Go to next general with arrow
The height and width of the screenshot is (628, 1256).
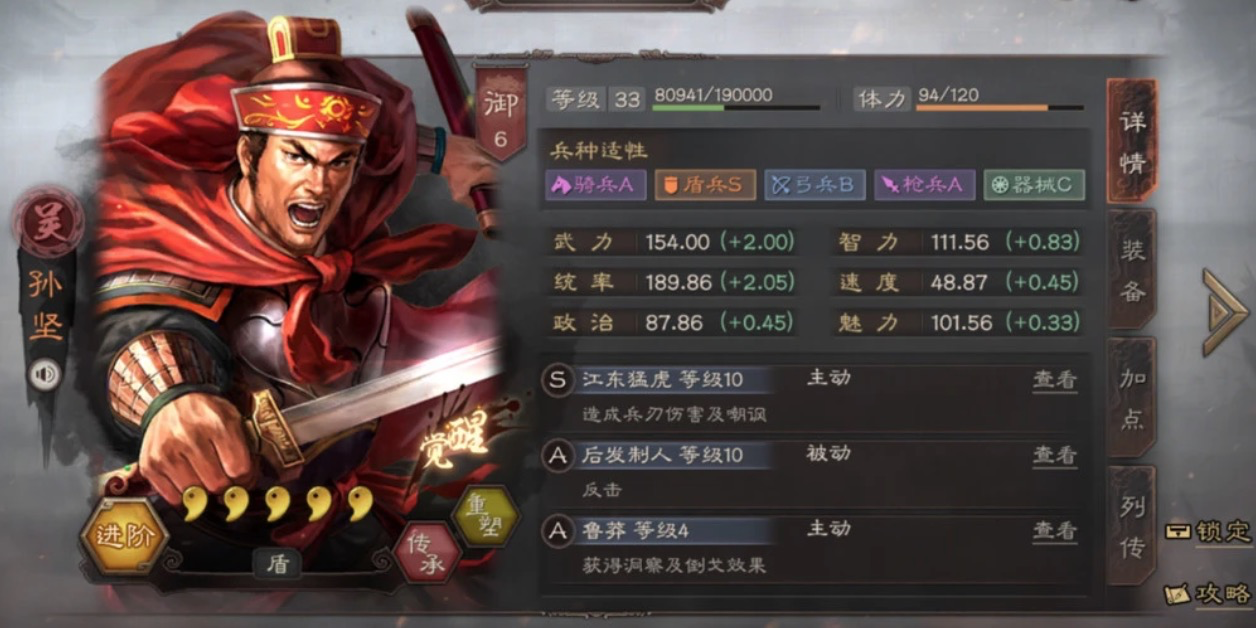[1224, 312]
